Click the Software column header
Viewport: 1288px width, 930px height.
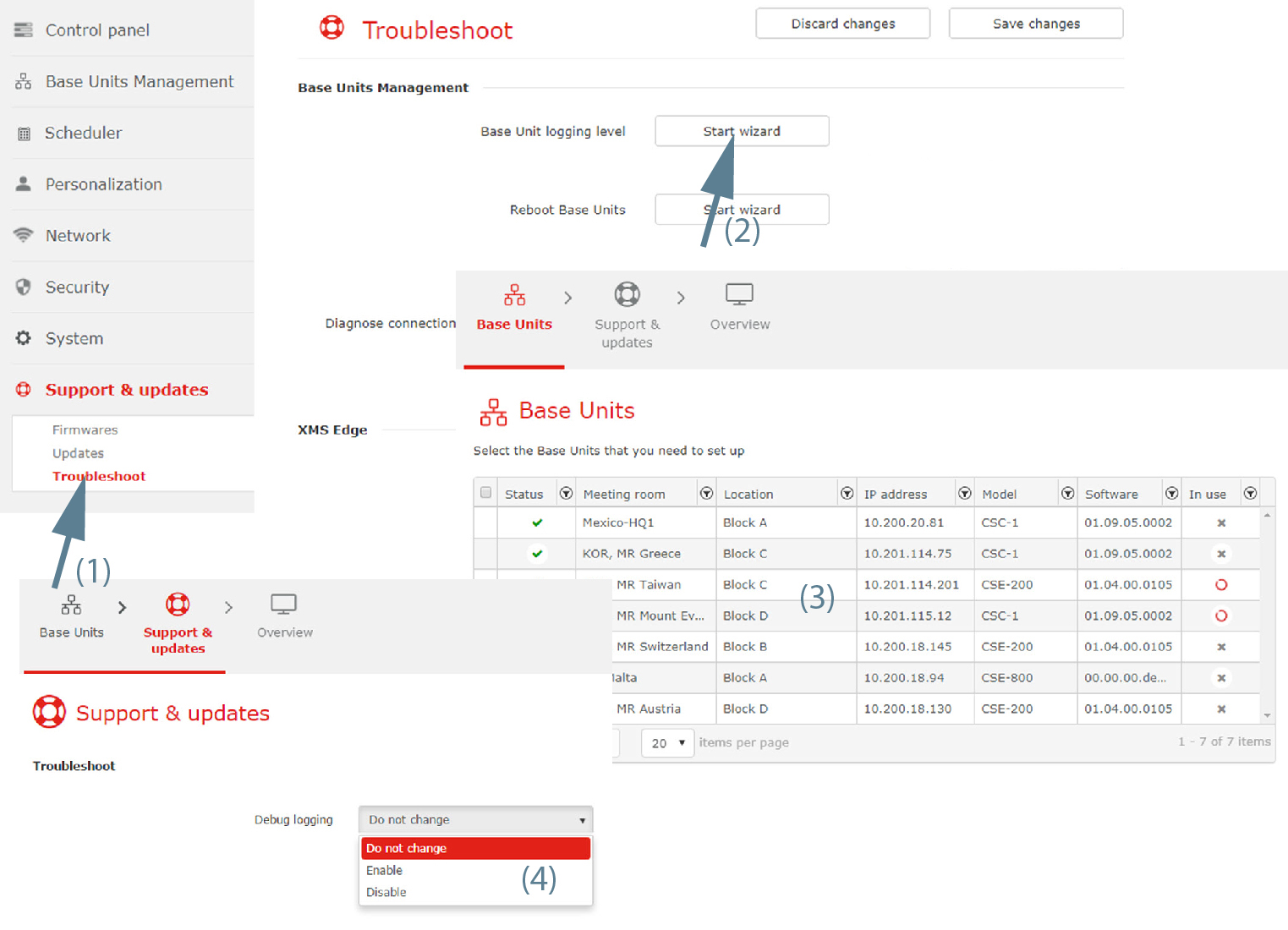point(1111,494)
